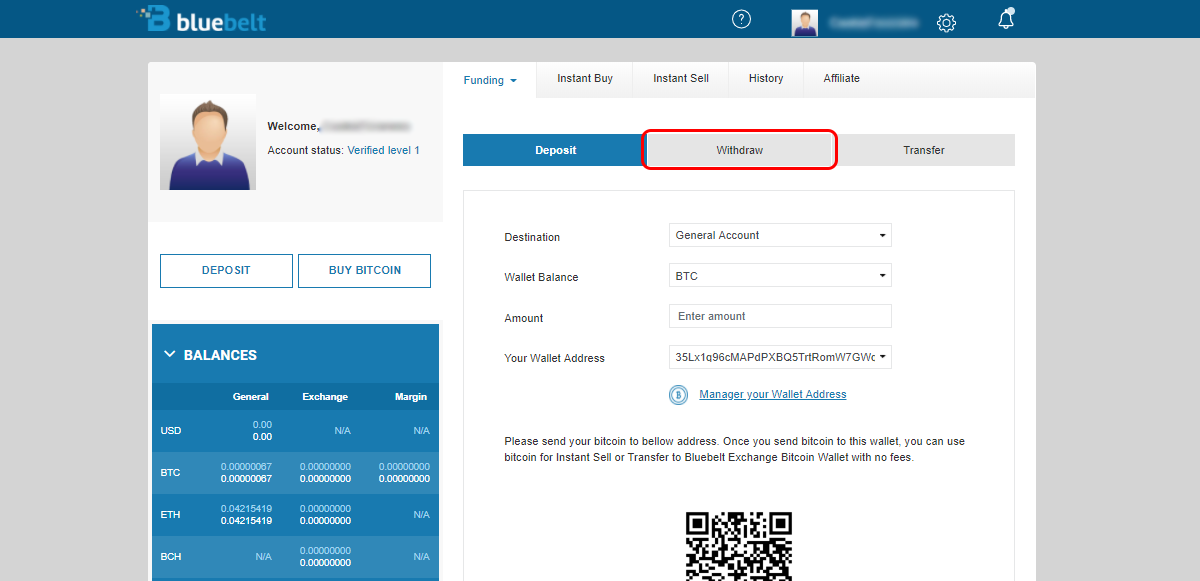Select the Withdraw sub-tab
The image size is (1200, 581).
point(739,150)
